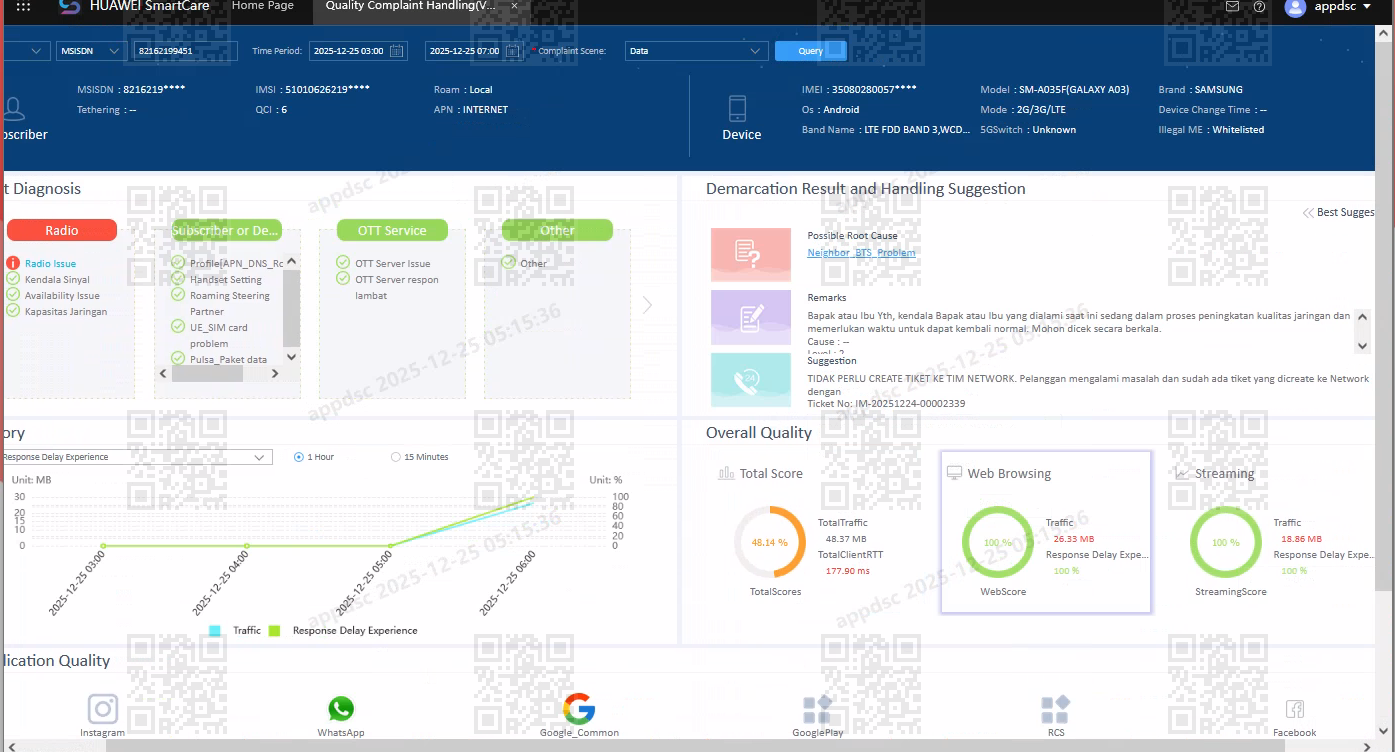
Task: Open the app grid menu icon
Action: tap(23, 6)
